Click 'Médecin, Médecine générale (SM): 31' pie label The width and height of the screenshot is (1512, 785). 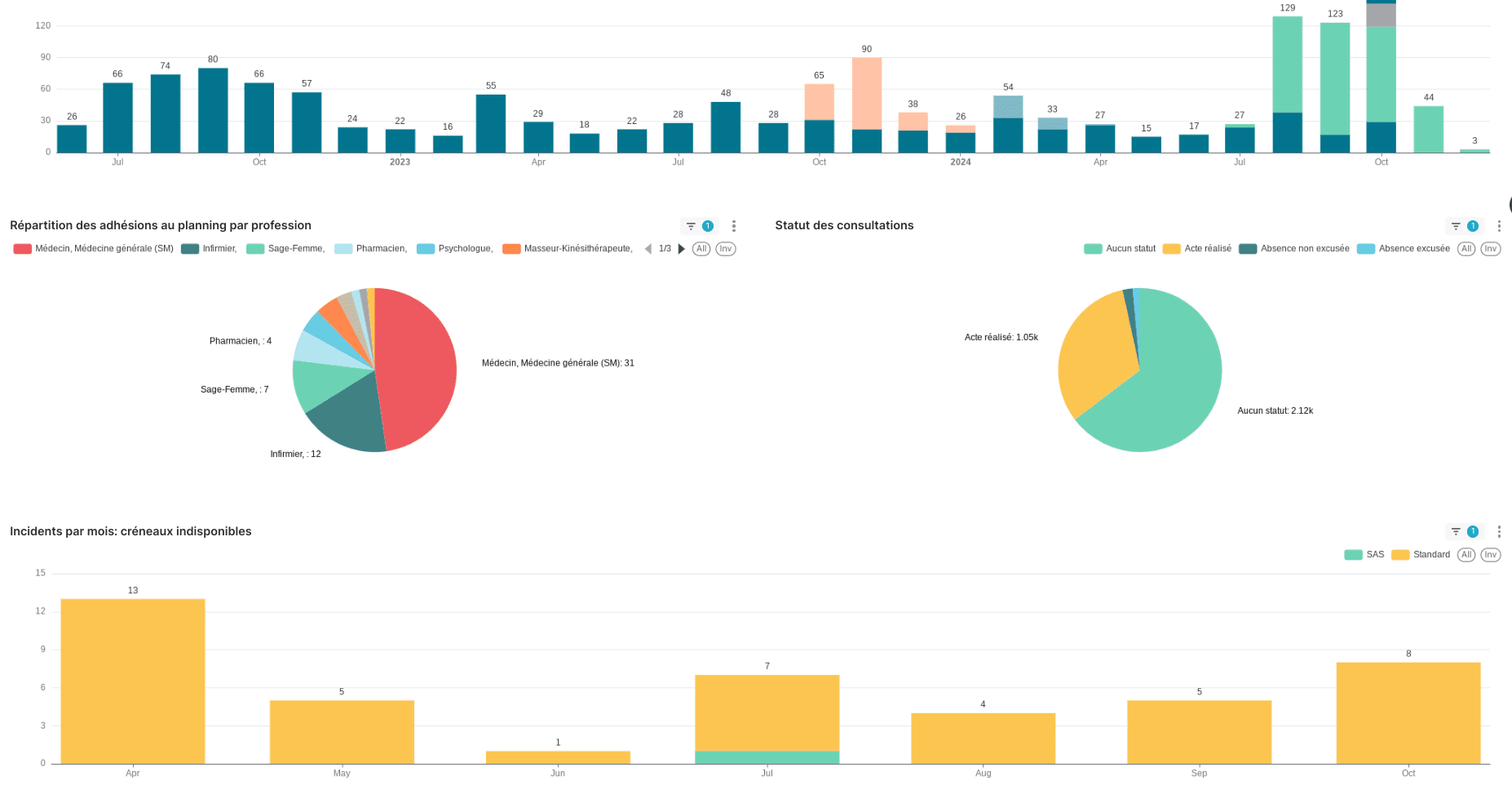click(558, 363)
